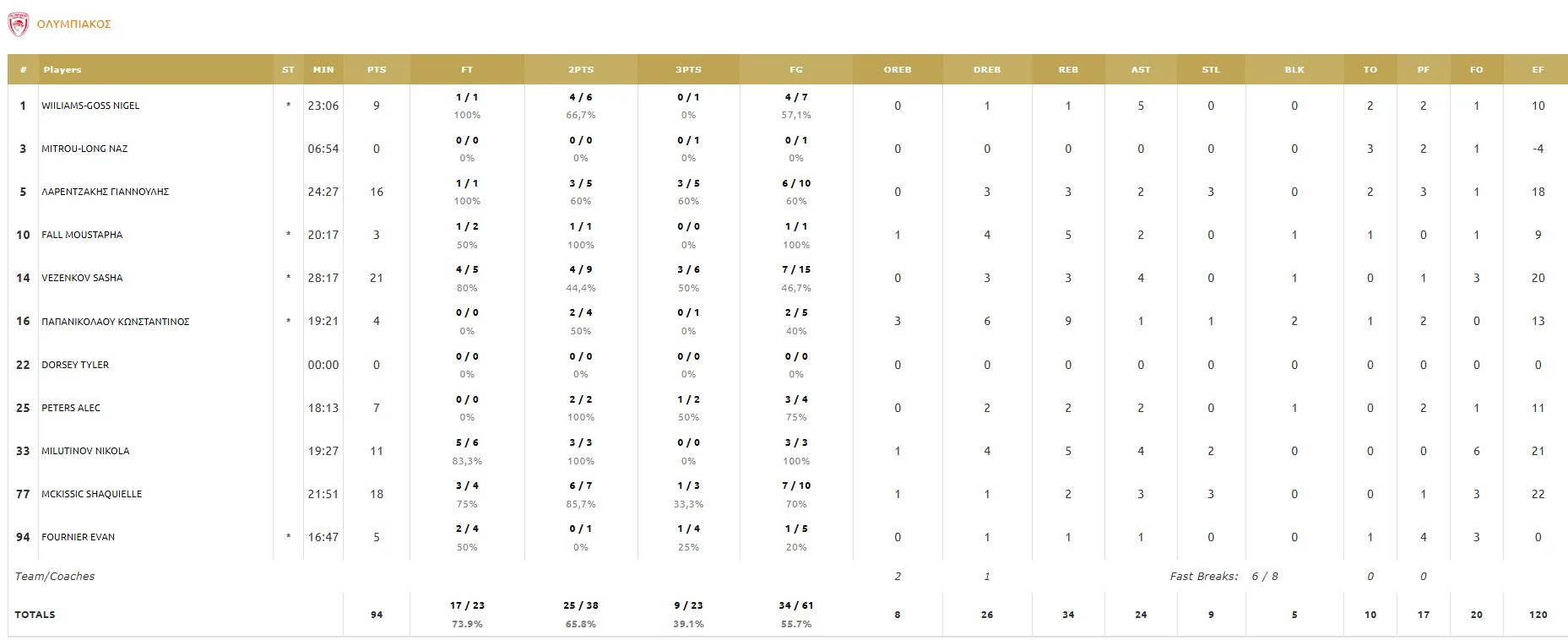Click the TOTALS row label

[35, 615]
